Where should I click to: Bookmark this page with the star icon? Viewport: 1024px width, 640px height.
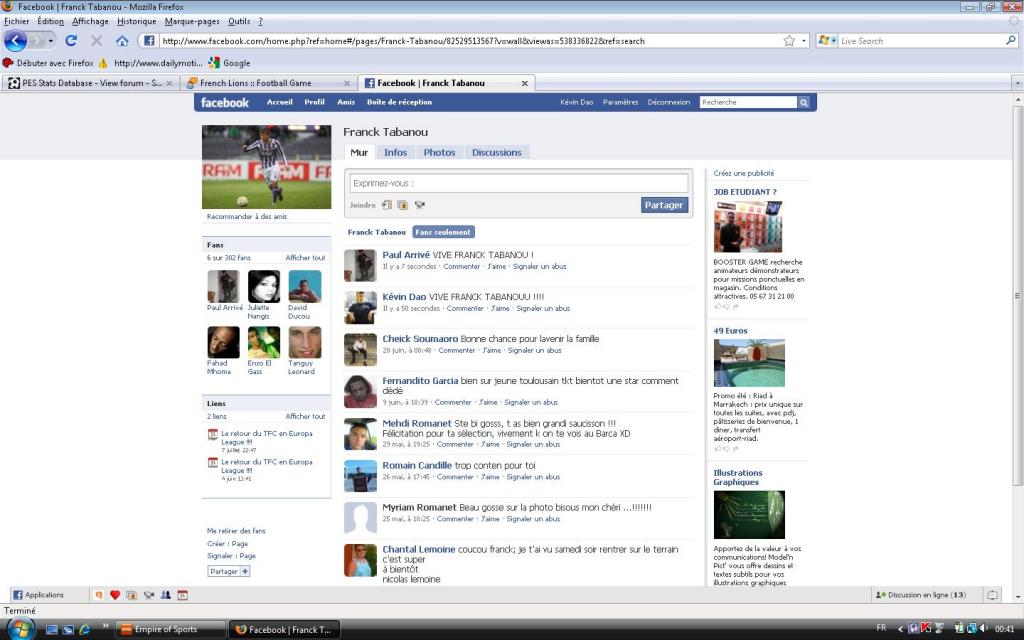point(789,40)
